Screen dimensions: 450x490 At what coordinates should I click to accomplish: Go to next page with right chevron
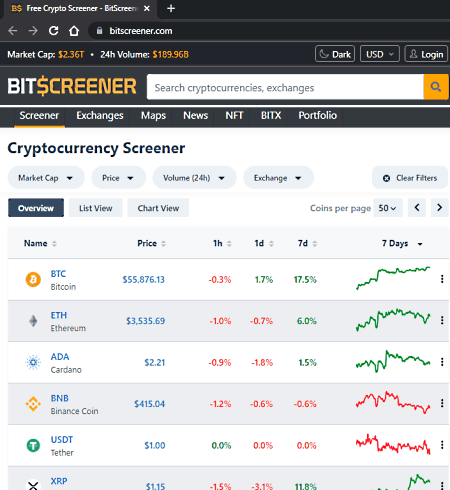point(439,208)
